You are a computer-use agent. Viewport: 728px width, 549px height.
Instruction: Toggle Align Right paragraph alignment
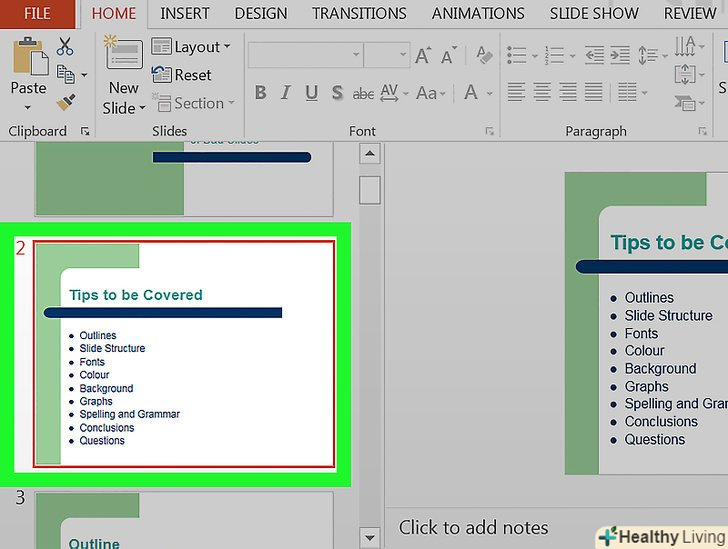(x=568, y=92)
